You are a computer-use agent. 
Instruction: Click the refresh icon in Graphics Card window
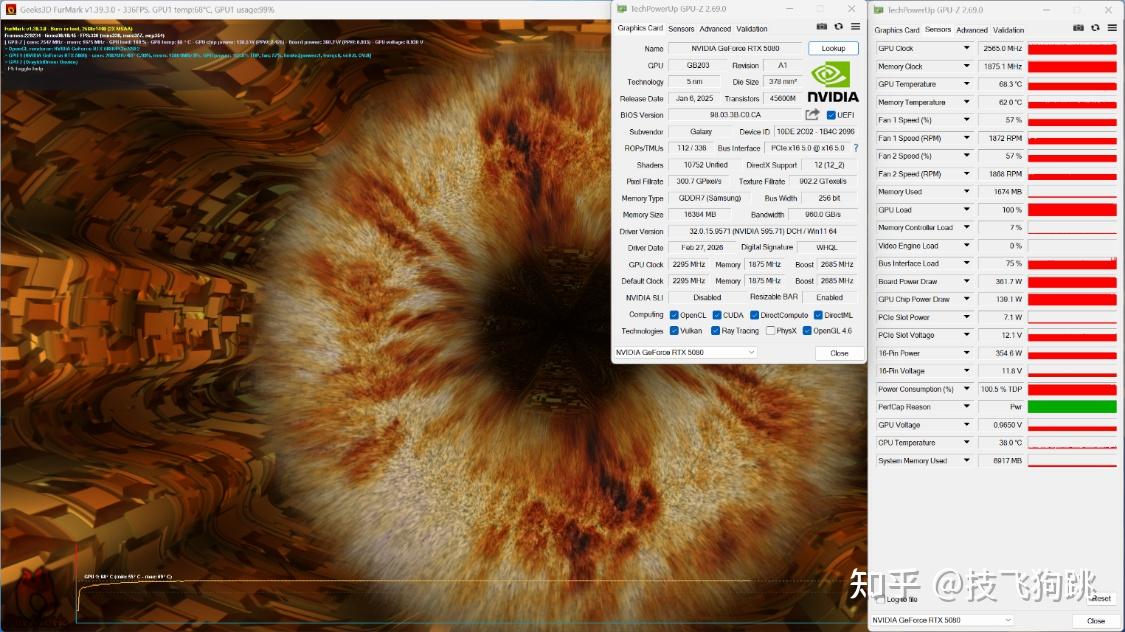pos(838,27)
